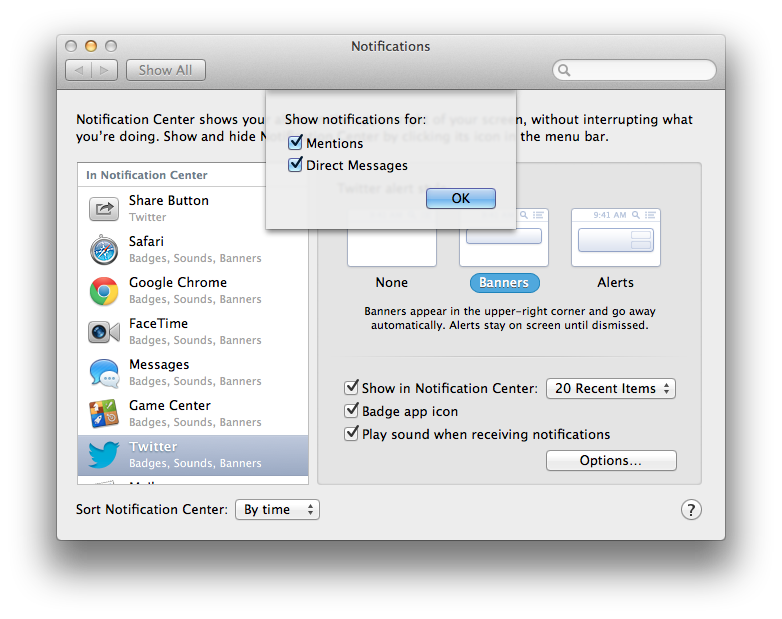Focus the preferences search field
The width and height of the screenshot is (782, 619).
pos(634,70)
